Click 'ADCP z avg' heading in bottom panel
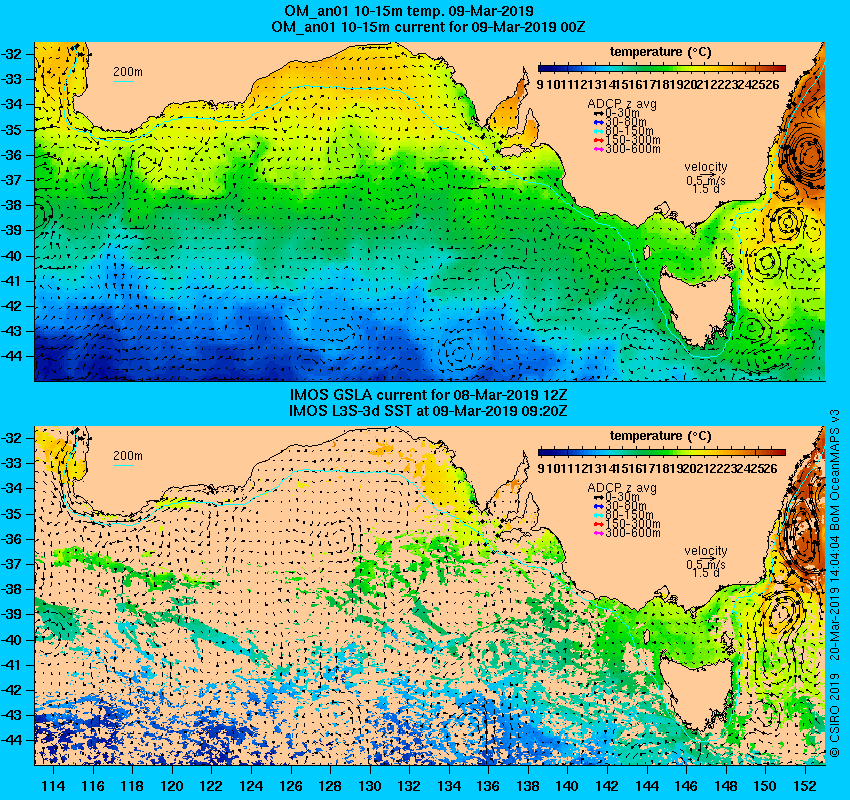 [x=622, y=488]
